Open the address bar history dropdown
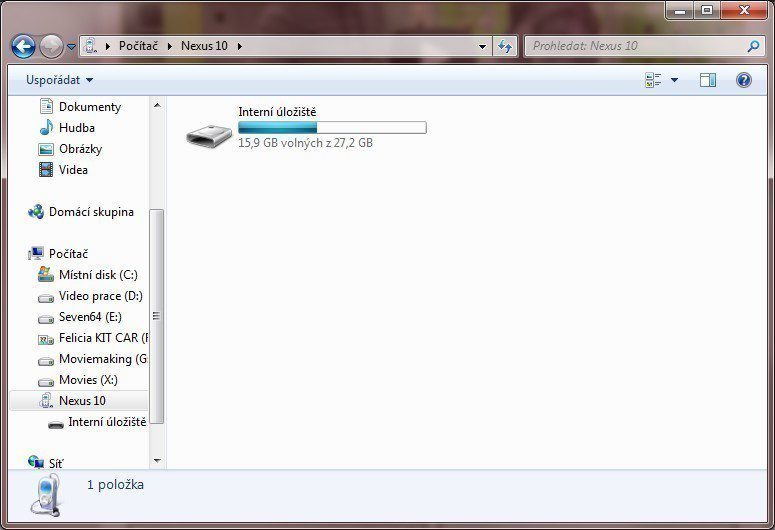Viewport: 775px width, 530px height. 482,46
